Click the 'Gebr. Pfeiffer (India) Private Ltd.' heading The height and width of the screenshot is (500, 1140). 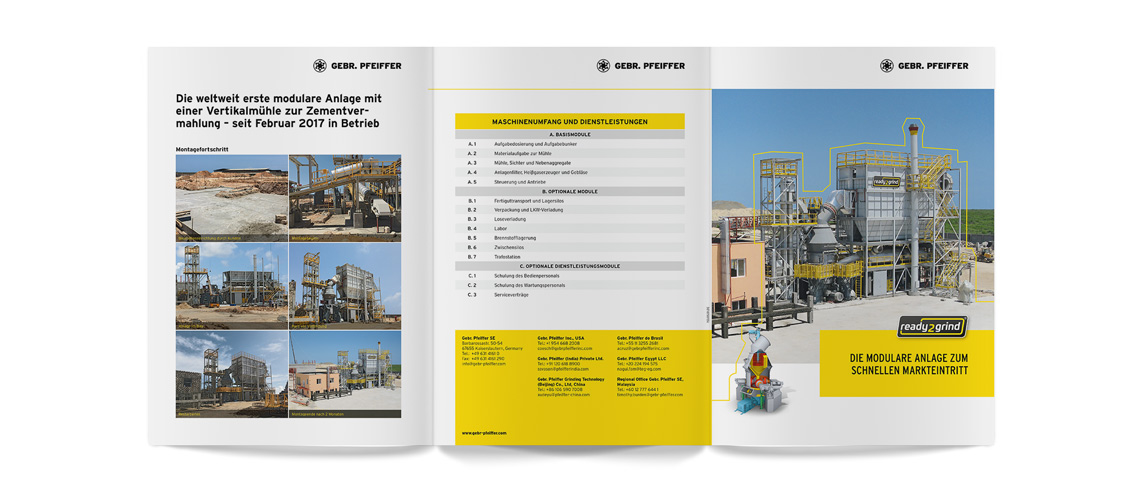pyautogui.click(x=571, y=358)
